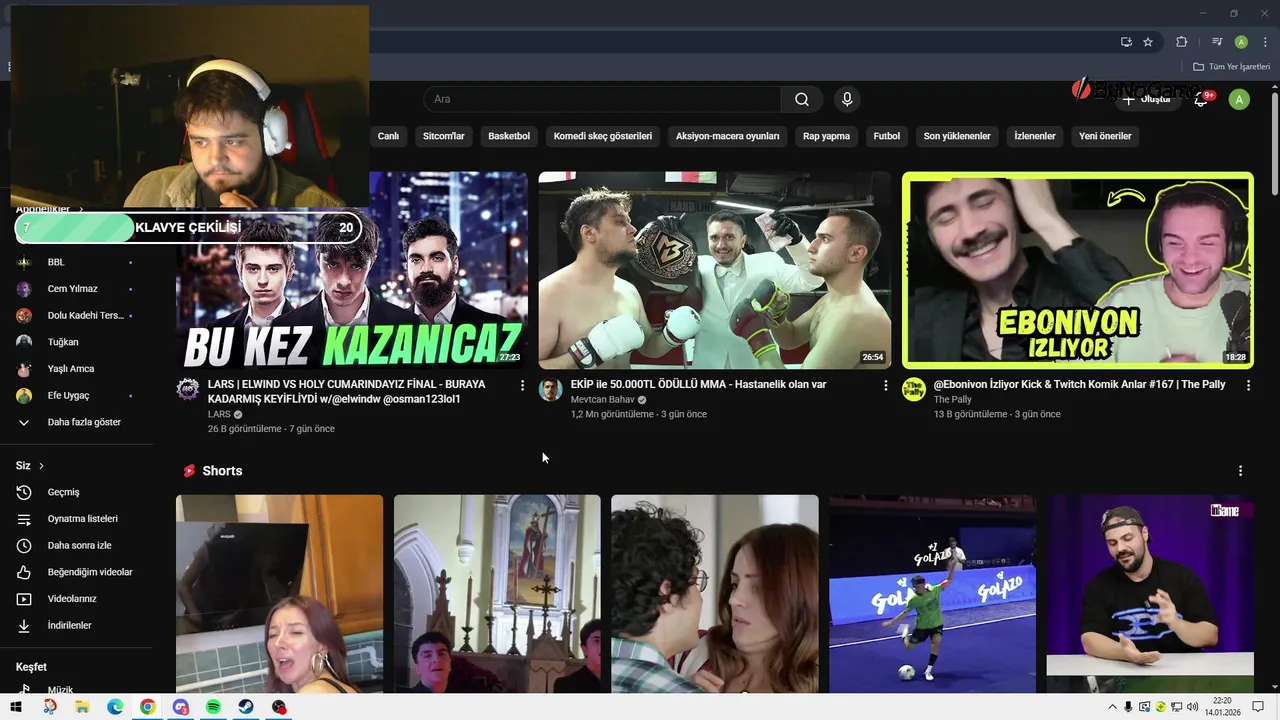The image size is (1280, 720).
Task: Open YouTube notifications bell
Action: coord(1201,99)
